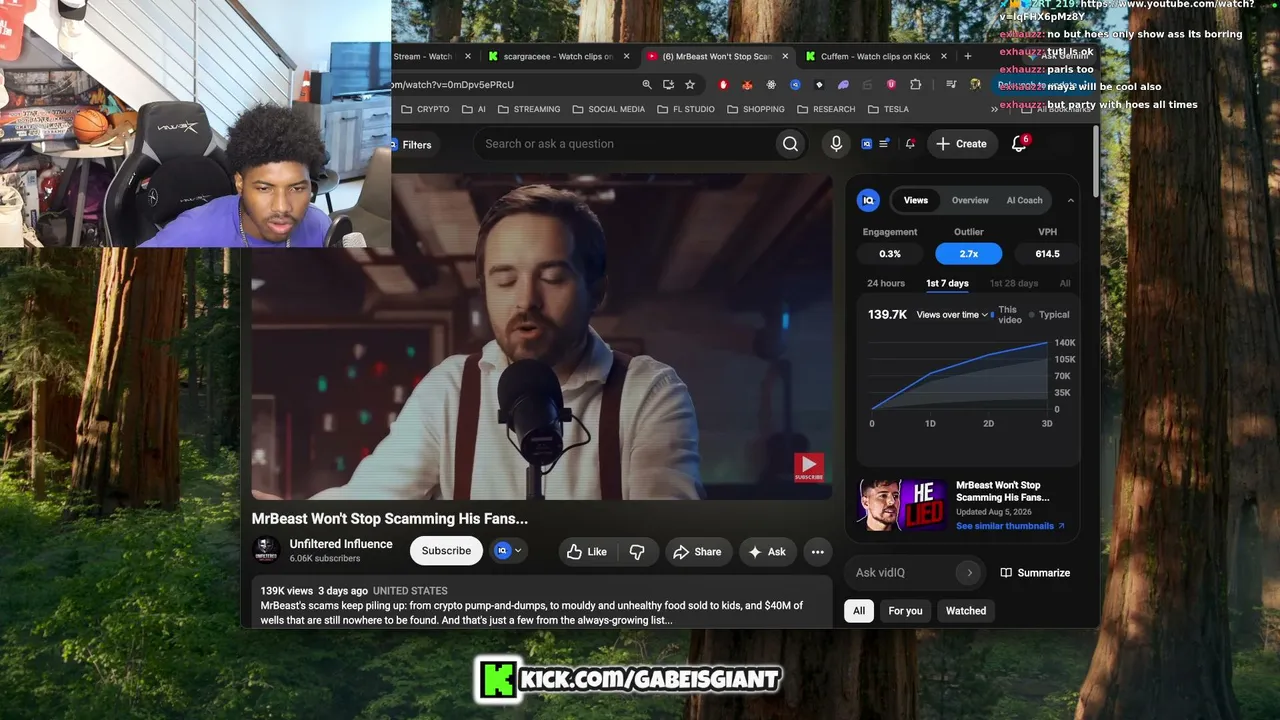This screenshot has width=1280, height=720.
Task: Click the Unfiltered Influence channel avatar
Action: tap(266, 550)
